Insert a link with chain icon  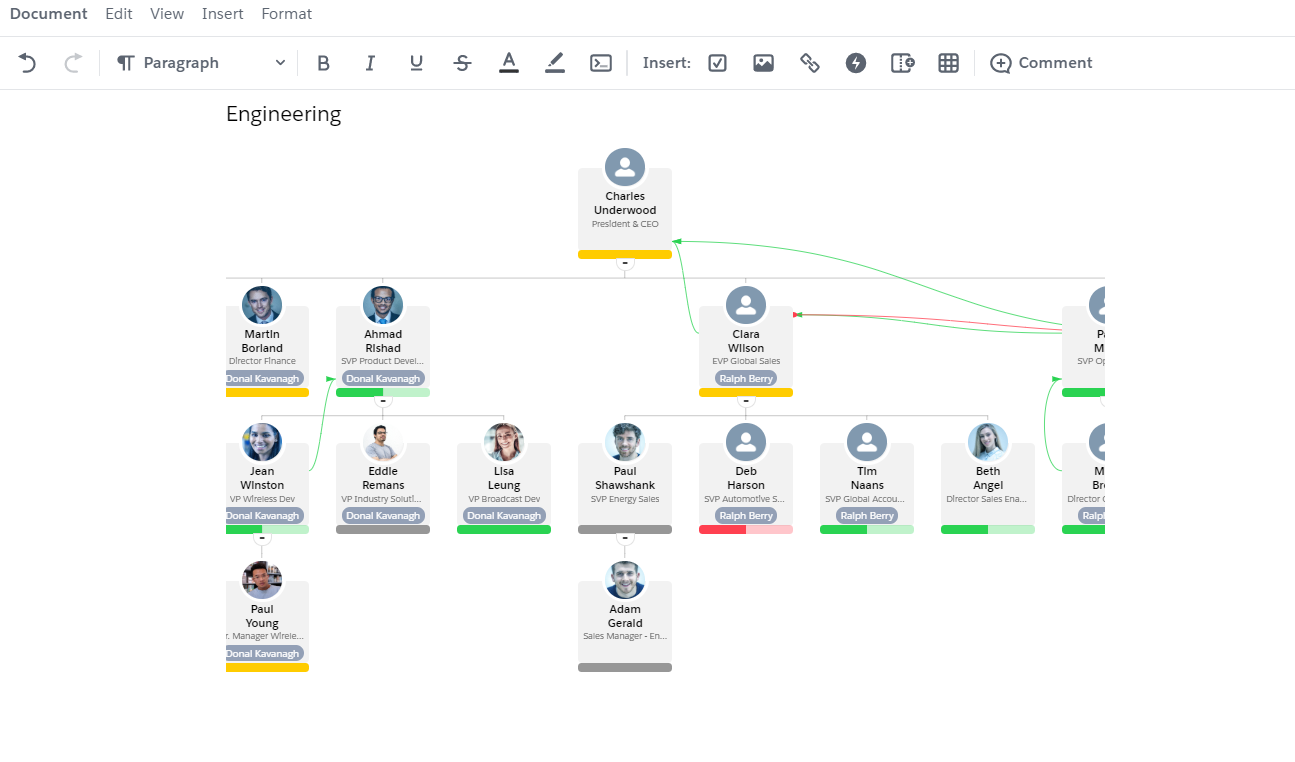(810, 63)
